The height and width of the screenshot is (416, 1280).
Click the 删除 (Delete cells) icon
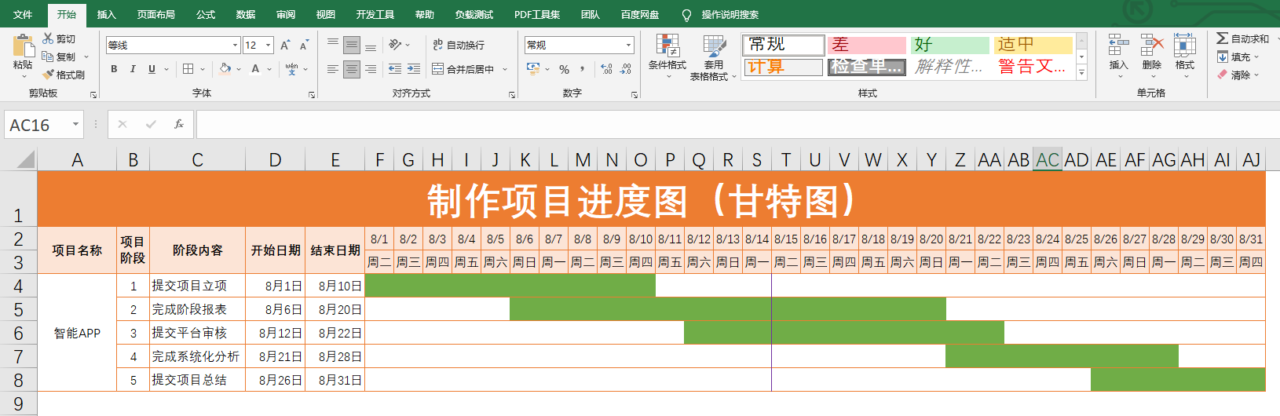coord(1152,45)
